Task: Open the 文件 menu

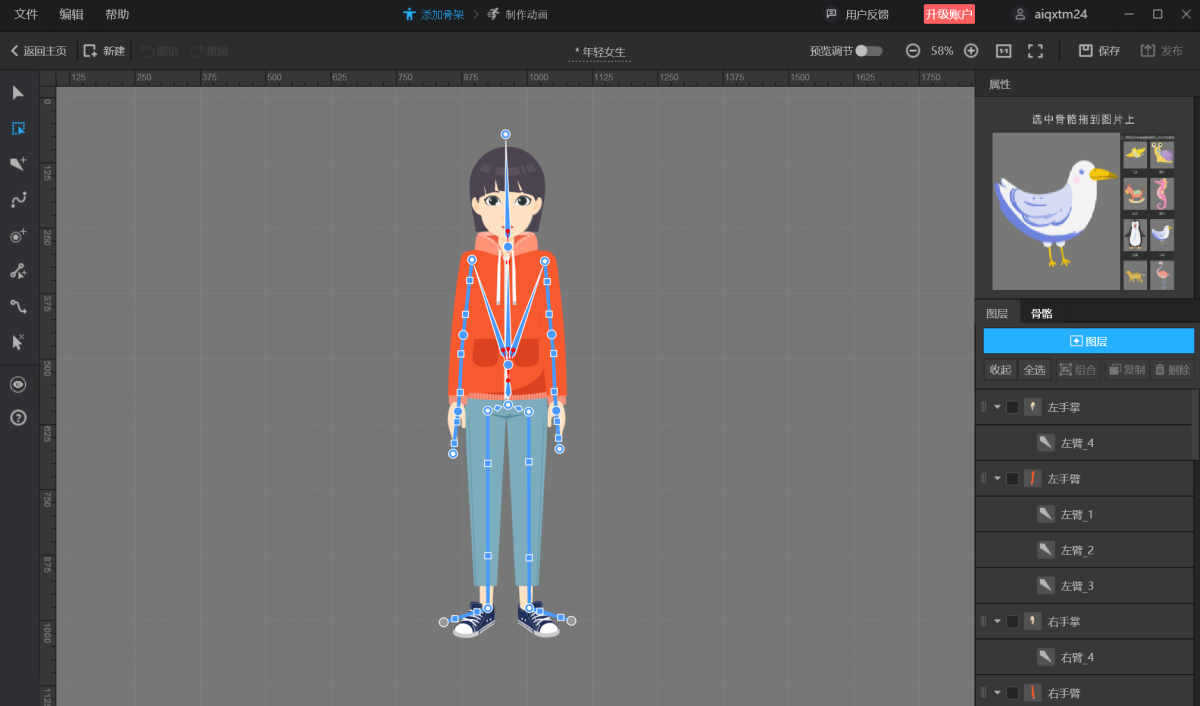Action: (26, 14)
